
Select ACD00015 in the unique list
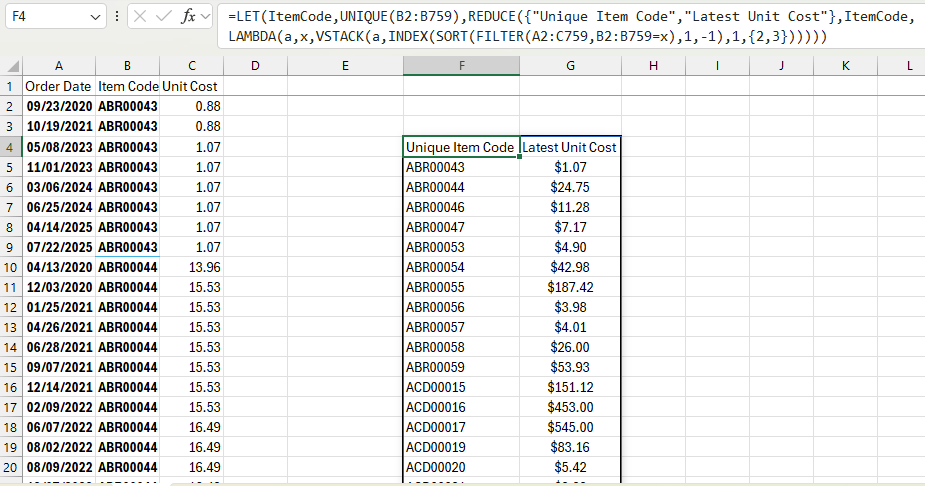pyautogui.click(x=461, y=387)
